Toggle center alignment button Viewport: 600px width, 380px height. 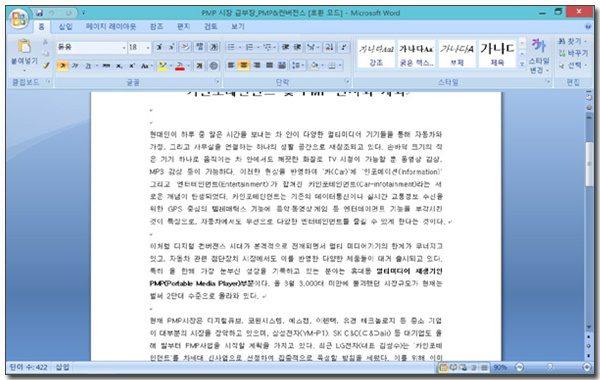point(243,65)
